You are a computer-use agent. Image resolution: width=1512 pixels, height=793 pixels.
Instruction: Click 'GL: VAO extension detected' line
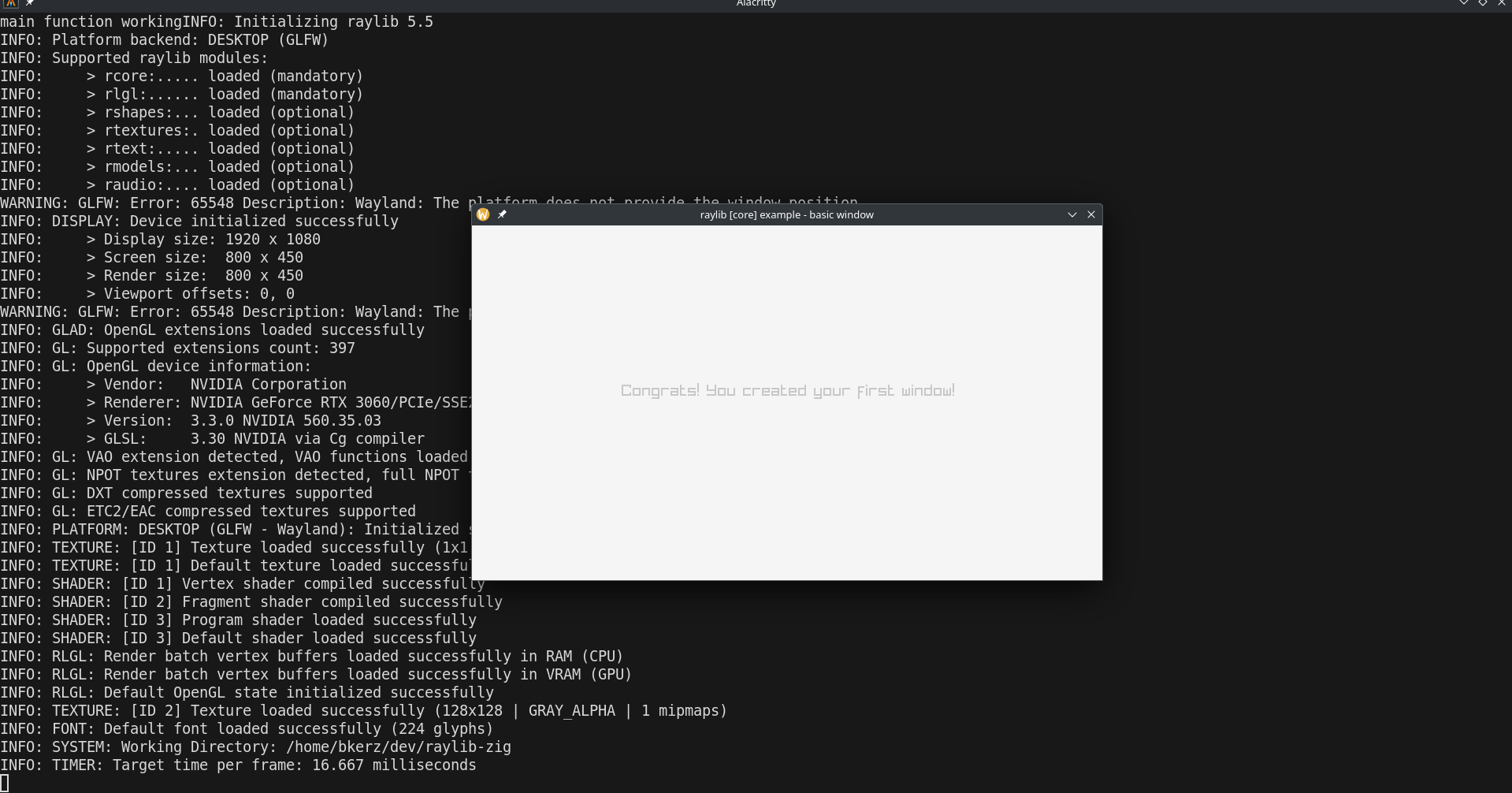(x=234, y=457)
